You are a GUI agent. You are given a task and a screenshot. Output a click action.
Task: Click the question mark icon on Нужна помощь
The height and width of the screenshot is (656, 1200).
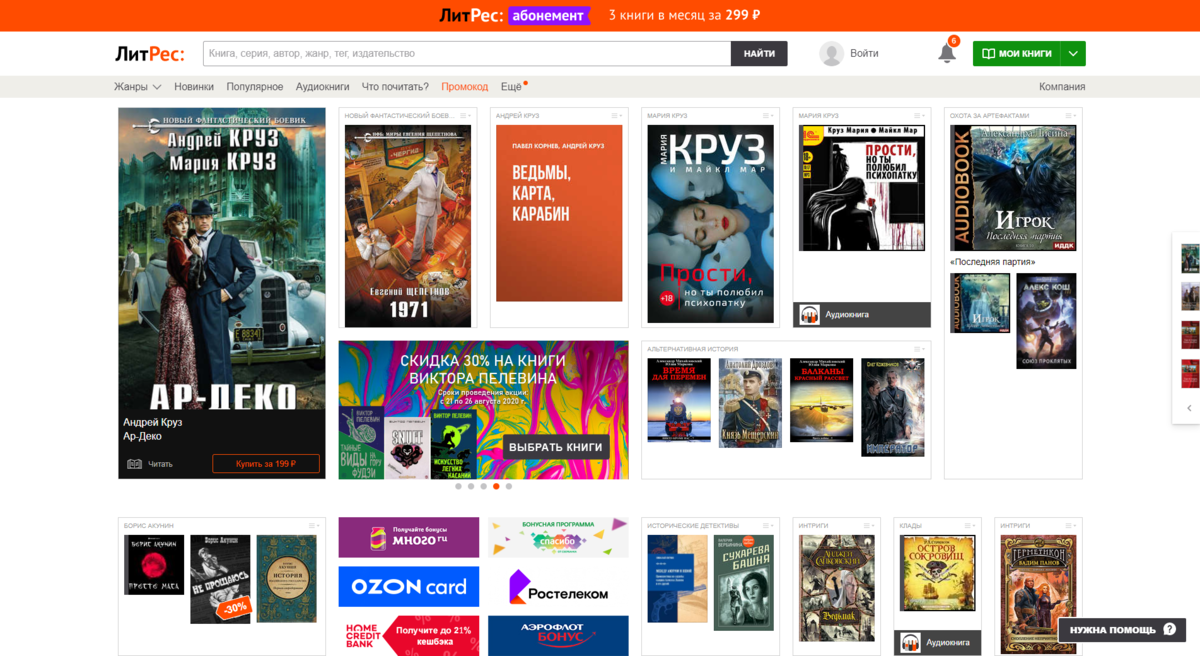tap(1169, 630)
